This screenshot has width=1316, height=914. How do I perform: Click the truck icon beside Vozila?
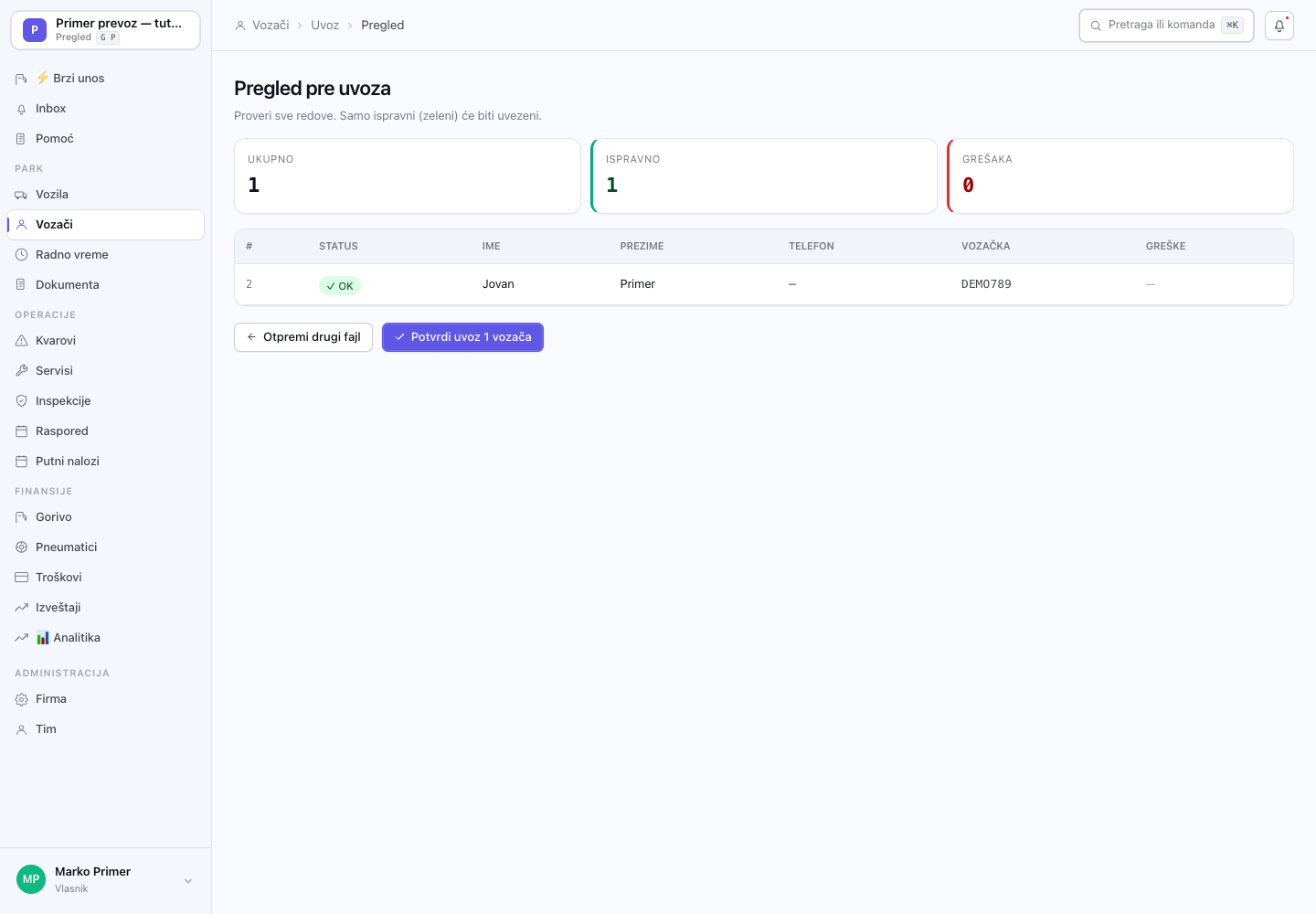[x=21, y=195]
